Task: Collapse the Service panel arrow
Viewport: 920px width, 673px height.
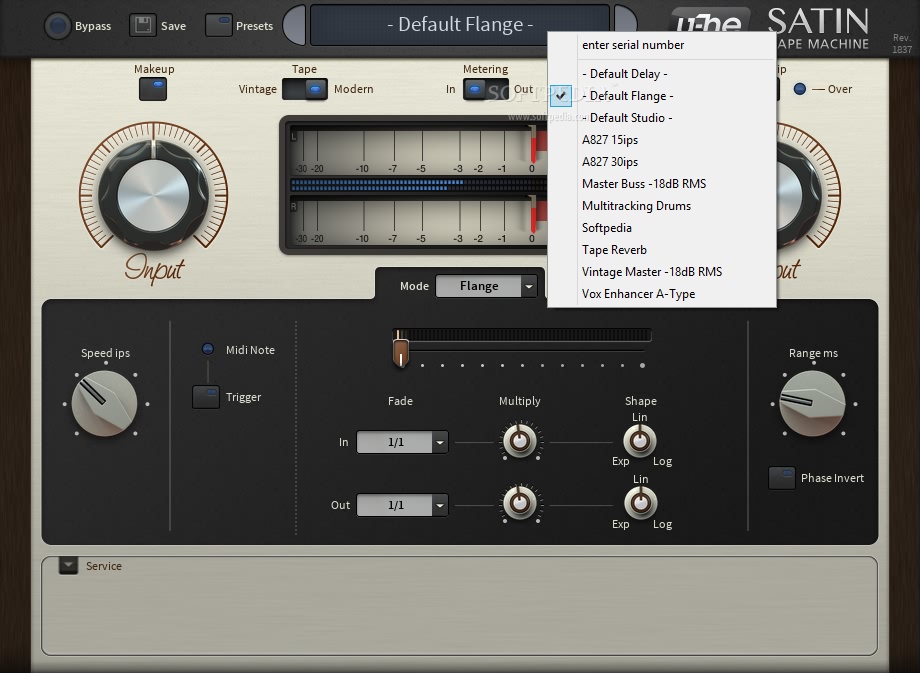Action: [x=68, y=566]
